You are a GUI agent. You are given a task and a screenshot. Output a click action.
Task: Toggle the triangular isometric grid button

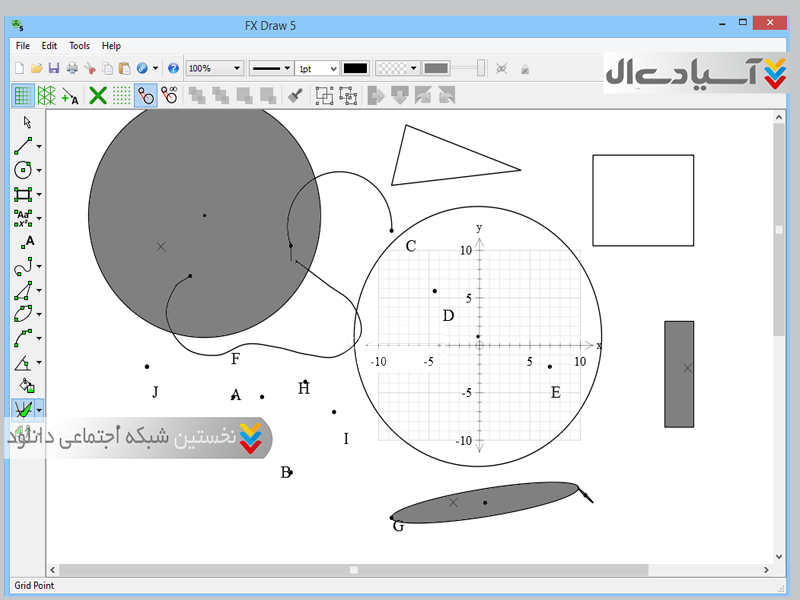coord(46,96)
